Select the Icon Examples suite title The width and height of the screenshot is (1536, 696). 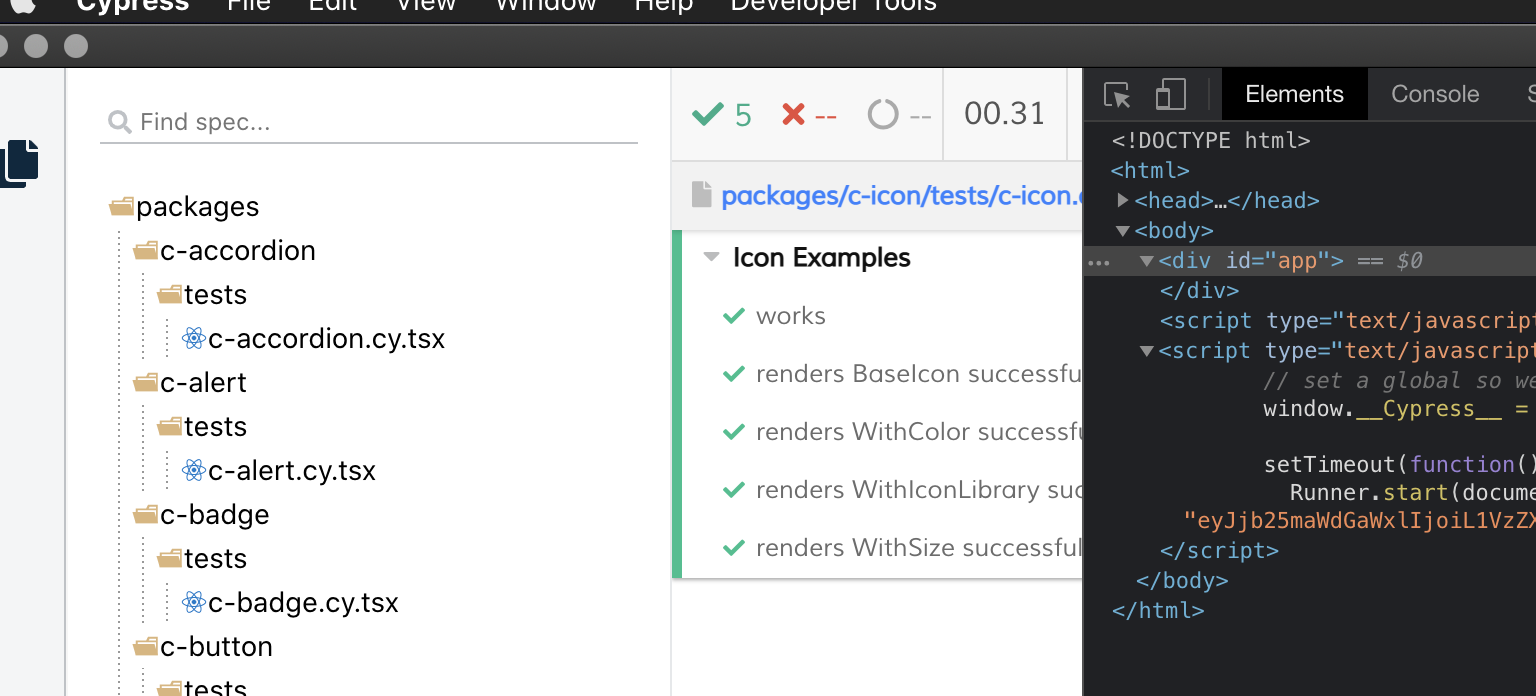point(822,258)
